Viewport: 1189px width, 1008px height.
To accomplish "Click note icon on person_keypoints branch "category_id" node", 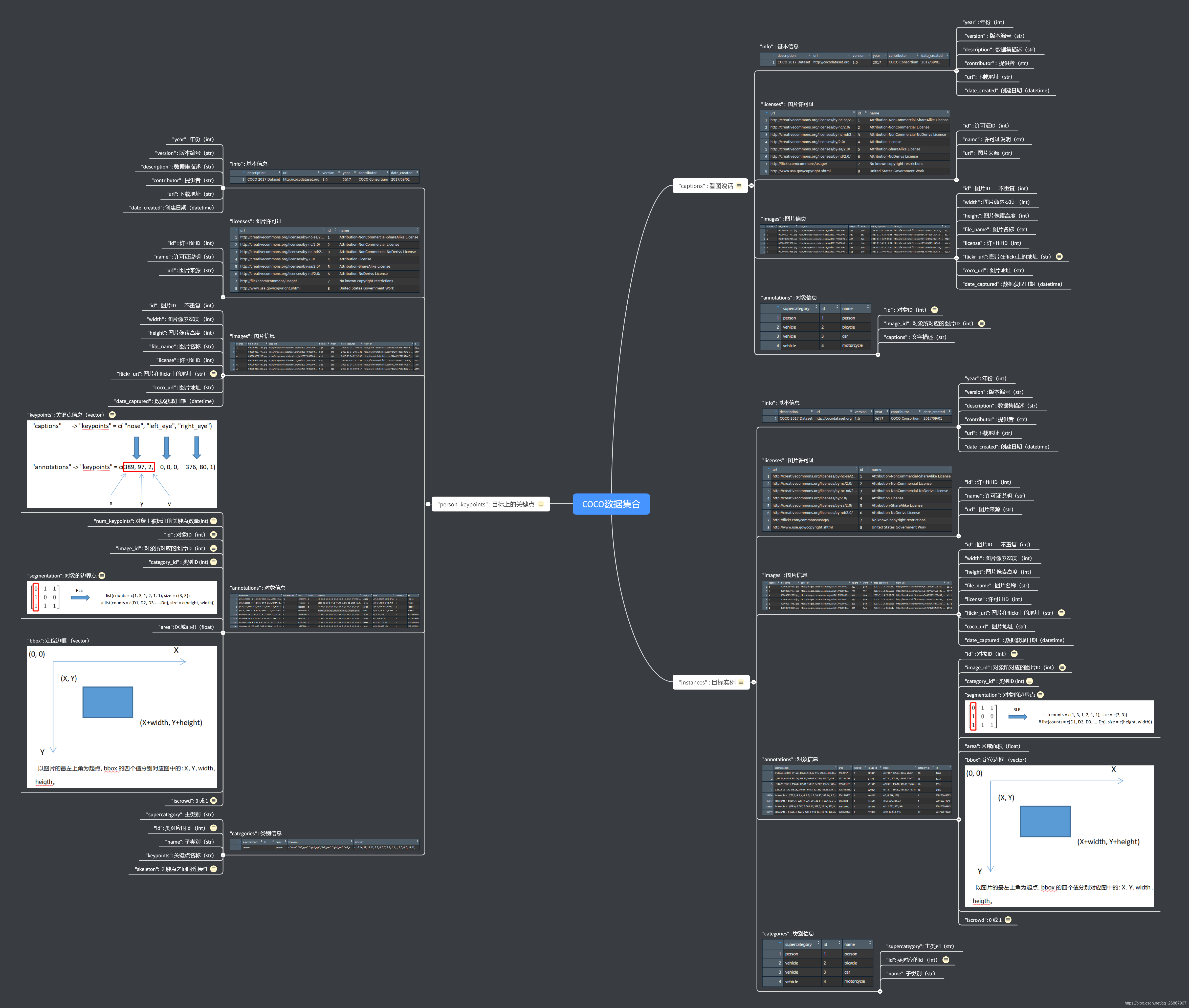I will point(214,562).
